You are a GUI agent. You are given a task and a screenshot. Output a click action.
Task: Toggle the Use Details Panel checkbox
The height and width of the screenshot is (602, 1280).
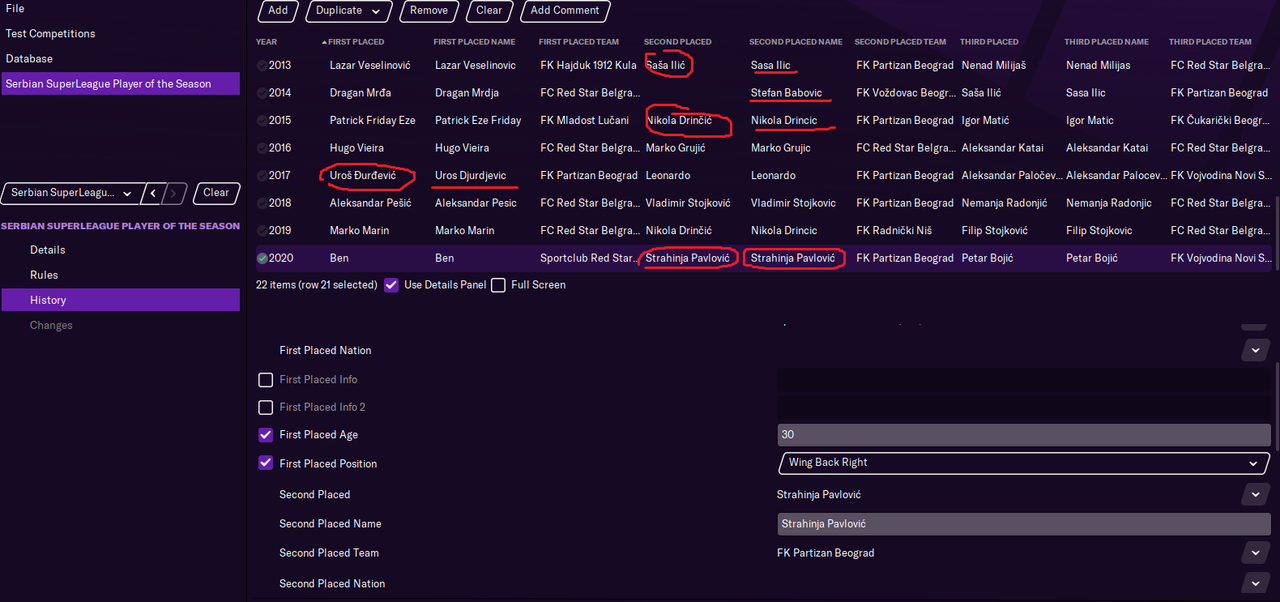[391, 285]
